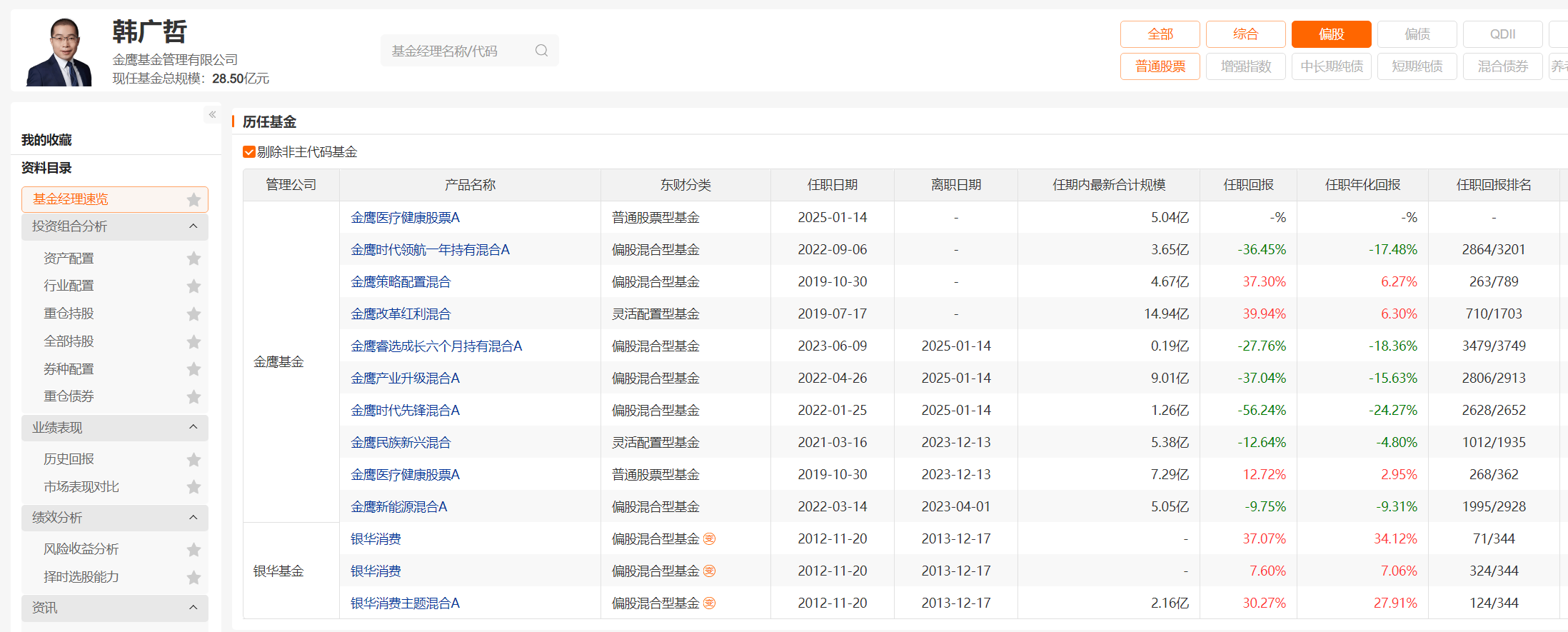Click the fund manager portrait photo
This screenshot has width=1568, height=632.
tap(60, 52)
